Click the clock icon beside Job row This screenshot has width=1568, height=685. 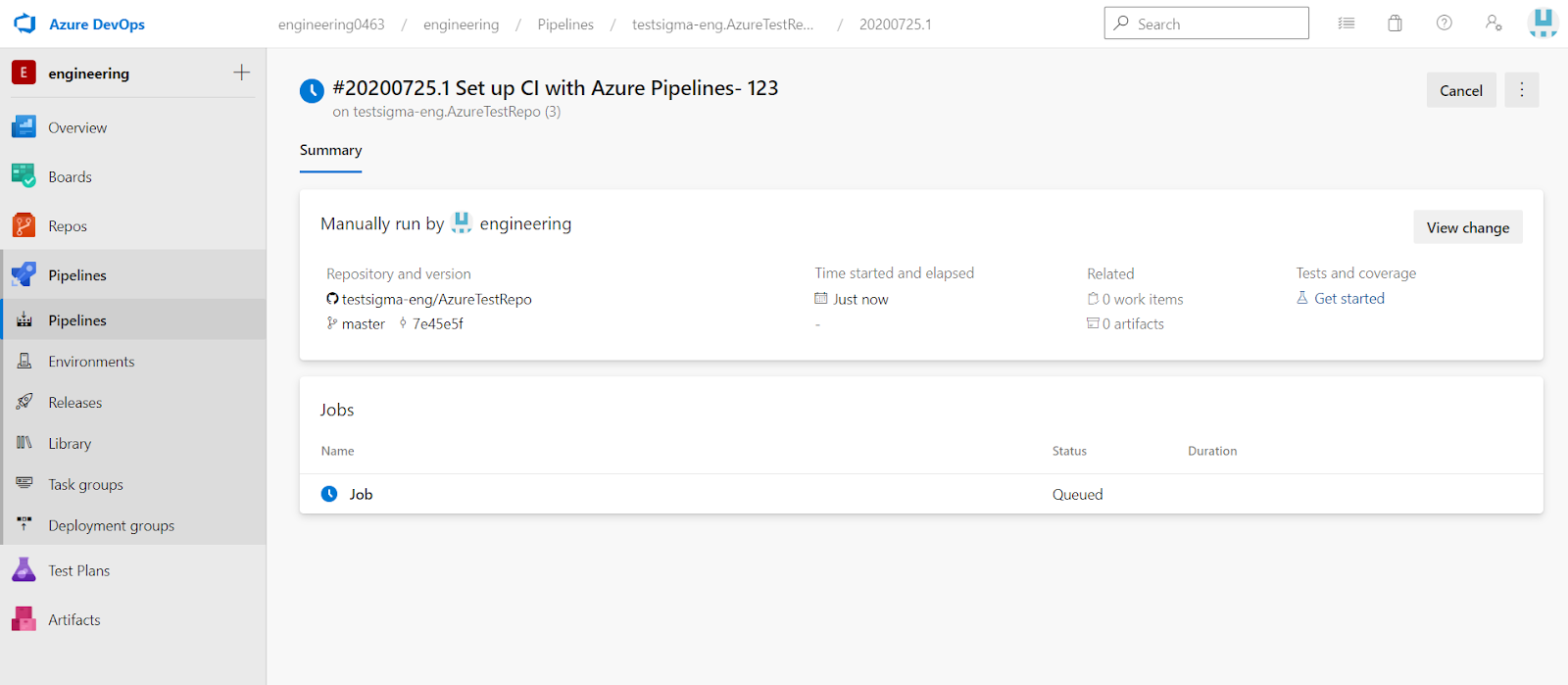click(x=329, y=494)
